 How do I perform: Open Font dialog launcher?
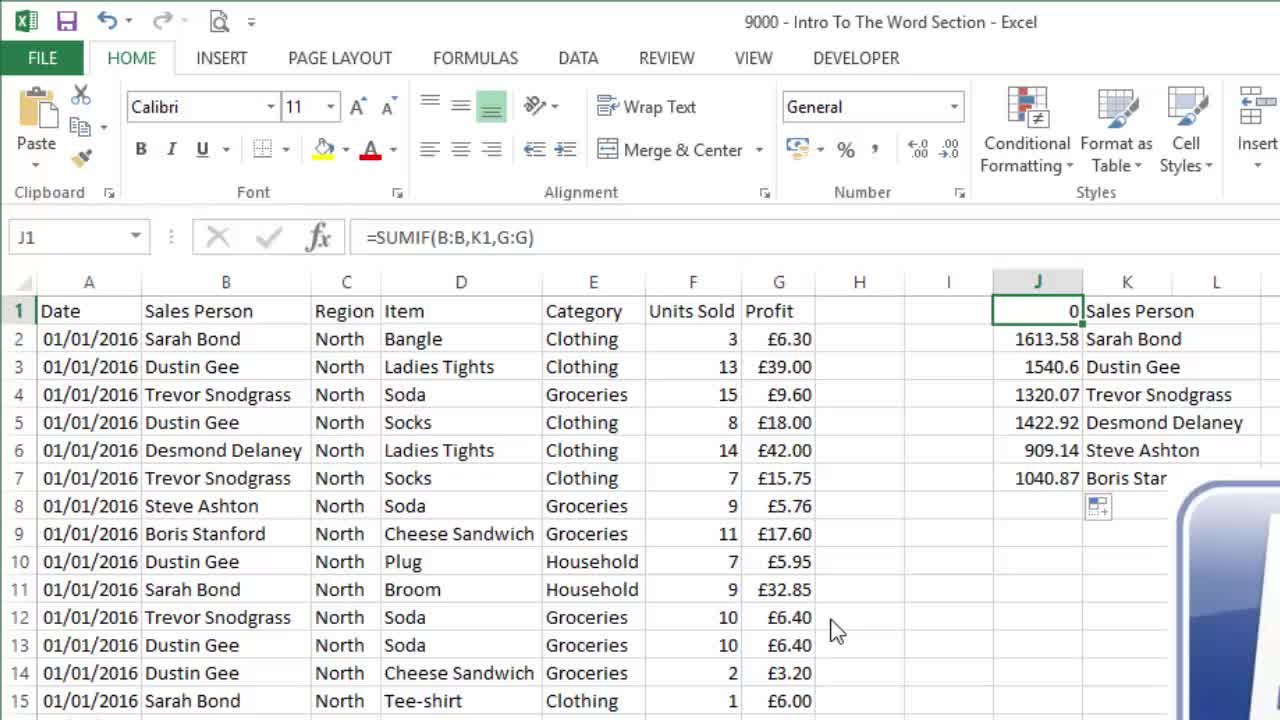pyautogui.click(x=397, y=193)
